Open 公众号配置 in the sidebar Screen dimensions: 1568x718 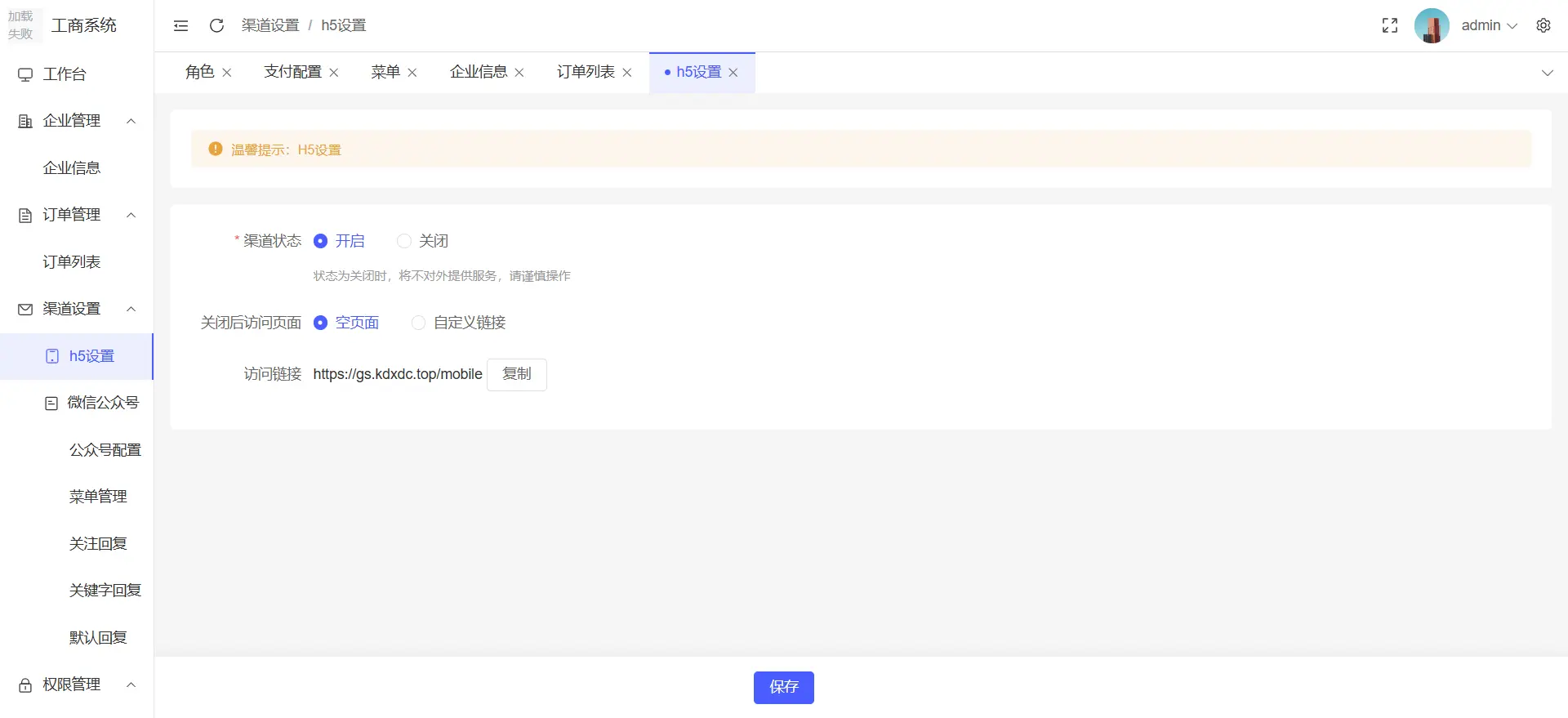[x=77, y=450]
